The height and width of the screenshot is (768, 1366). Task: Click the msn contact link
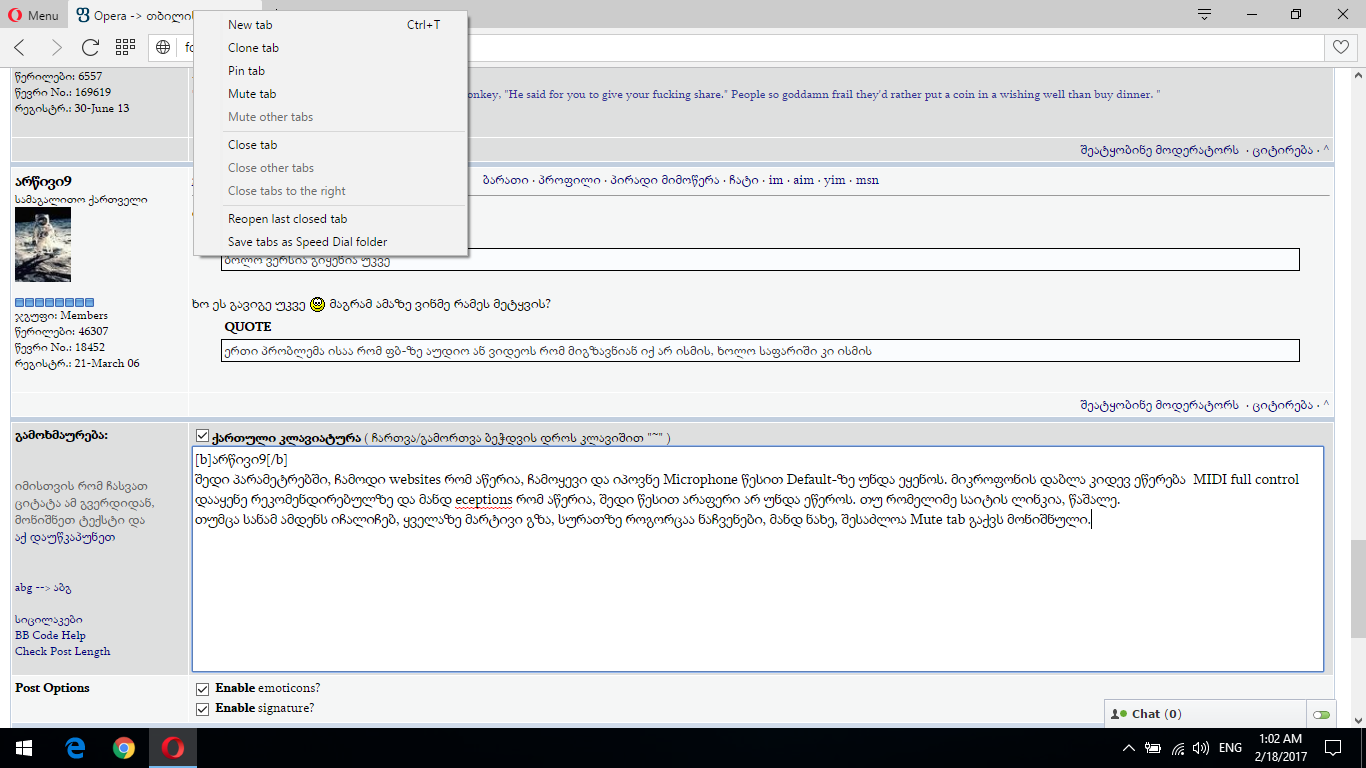pos(867,180)
